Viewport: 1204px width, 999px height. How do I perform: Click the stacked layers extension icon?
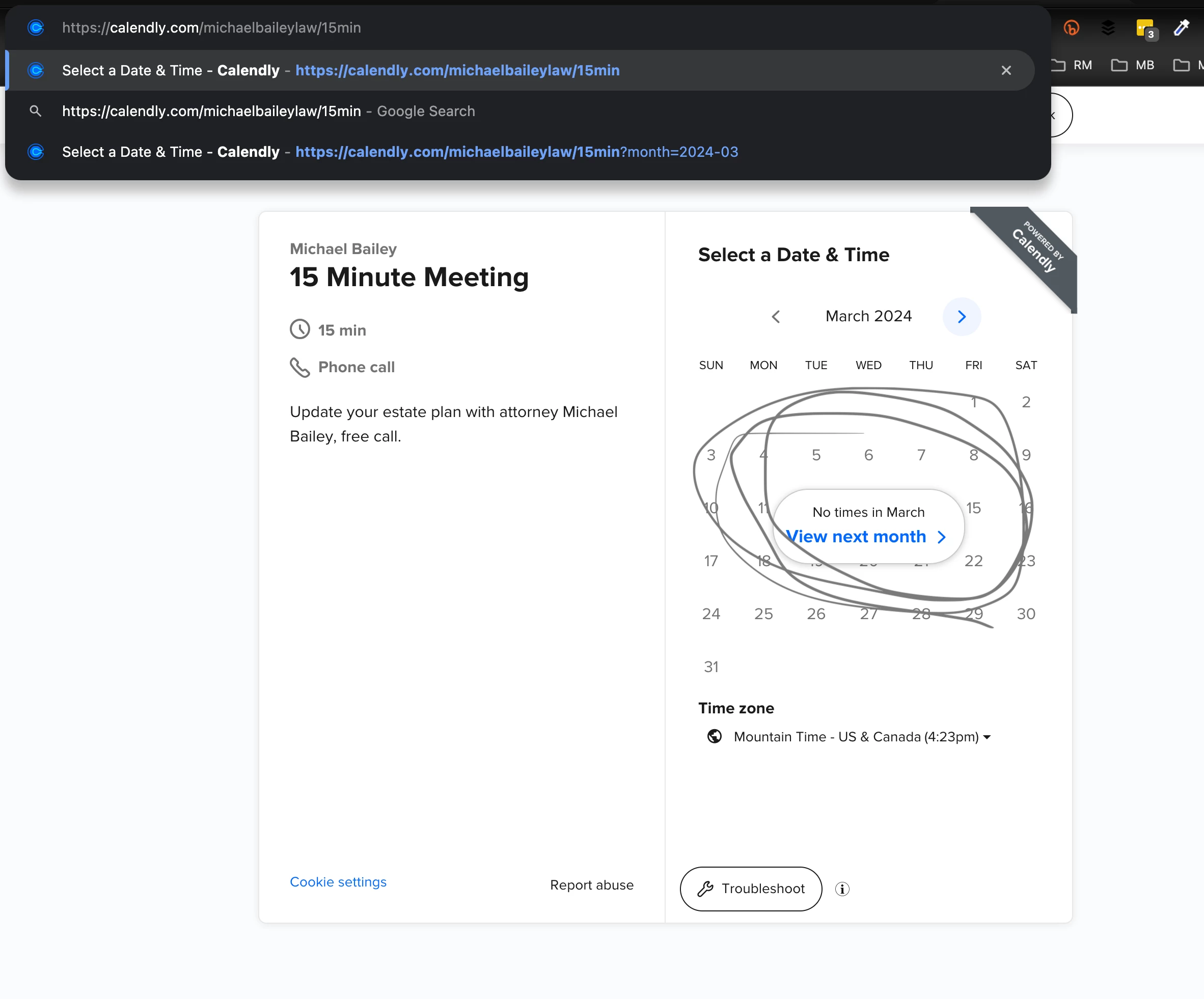[1108, 27]
